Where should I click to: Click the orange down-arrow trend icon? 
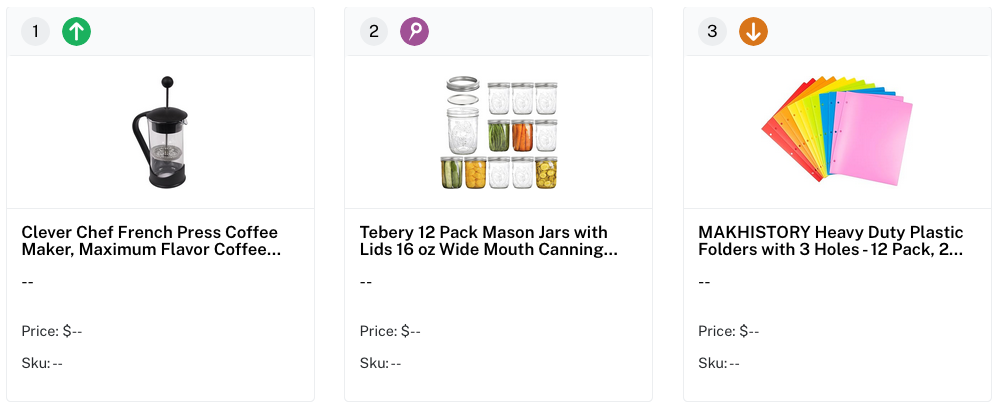[753, 32]
